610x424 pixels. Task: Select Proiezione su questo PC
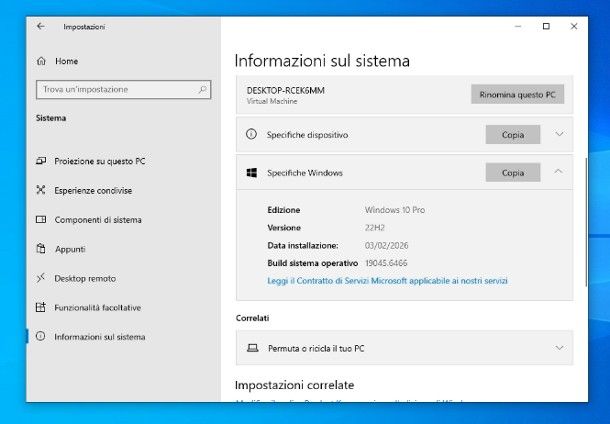click(x=100, y=161)
